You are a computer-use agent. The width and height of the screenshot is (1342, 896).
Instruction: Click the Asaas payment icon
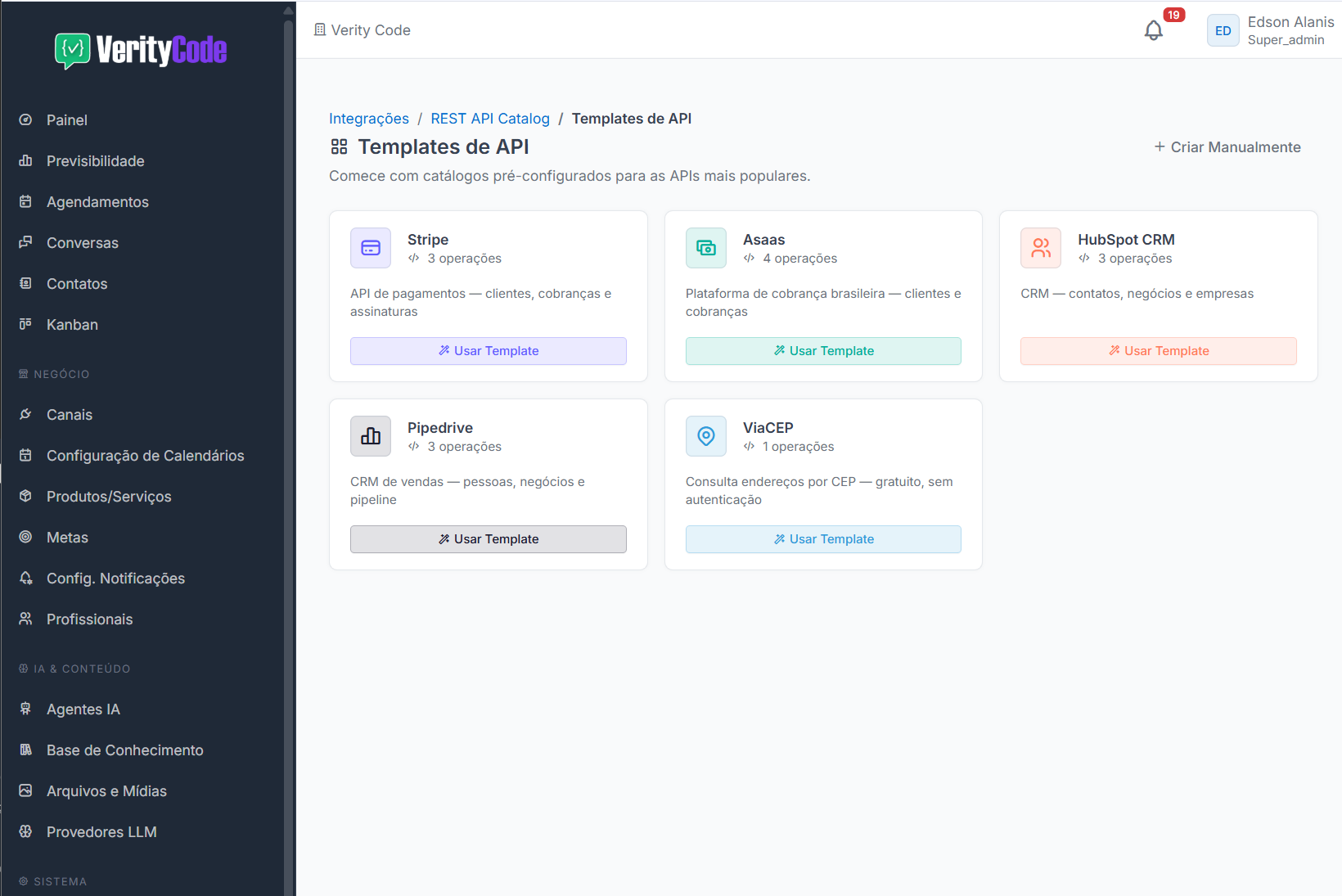(706, 248)
